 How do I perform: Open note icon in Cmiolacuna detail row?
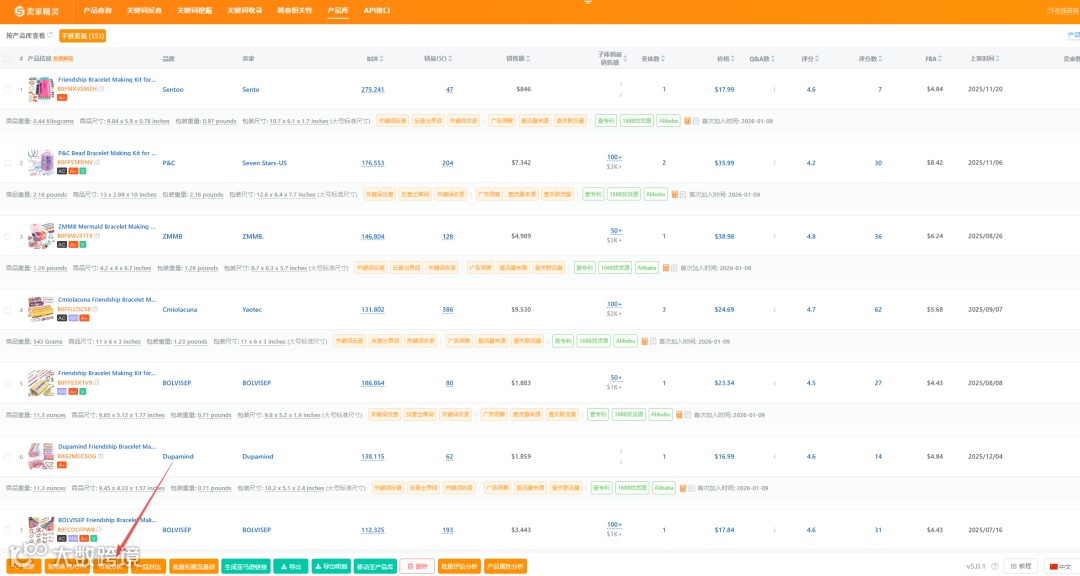(653, 342)
